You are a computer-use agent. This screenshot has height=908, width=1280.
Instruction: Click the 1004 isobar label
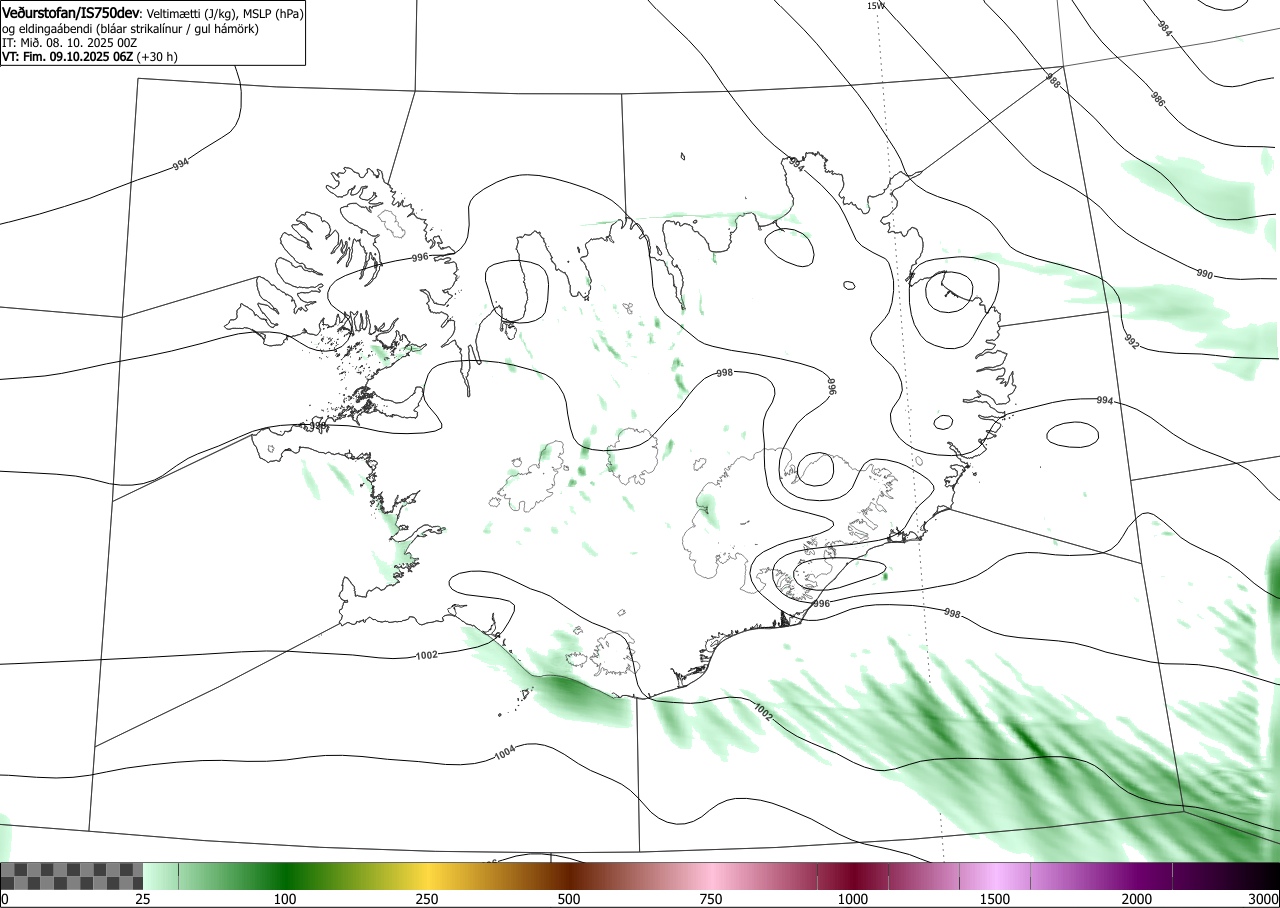[x=505, y=752]
